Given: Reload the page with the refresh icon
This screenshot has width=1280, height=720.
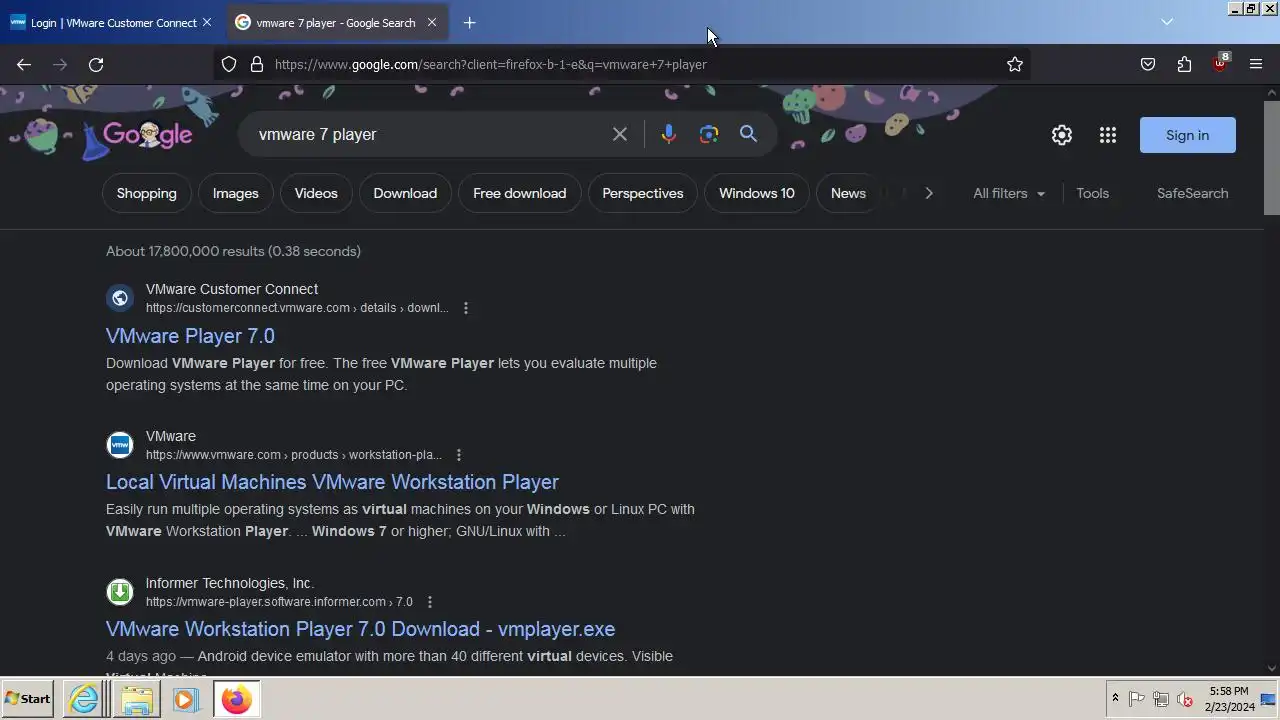Looking at the screenshot, I should (x=96, y=64).
